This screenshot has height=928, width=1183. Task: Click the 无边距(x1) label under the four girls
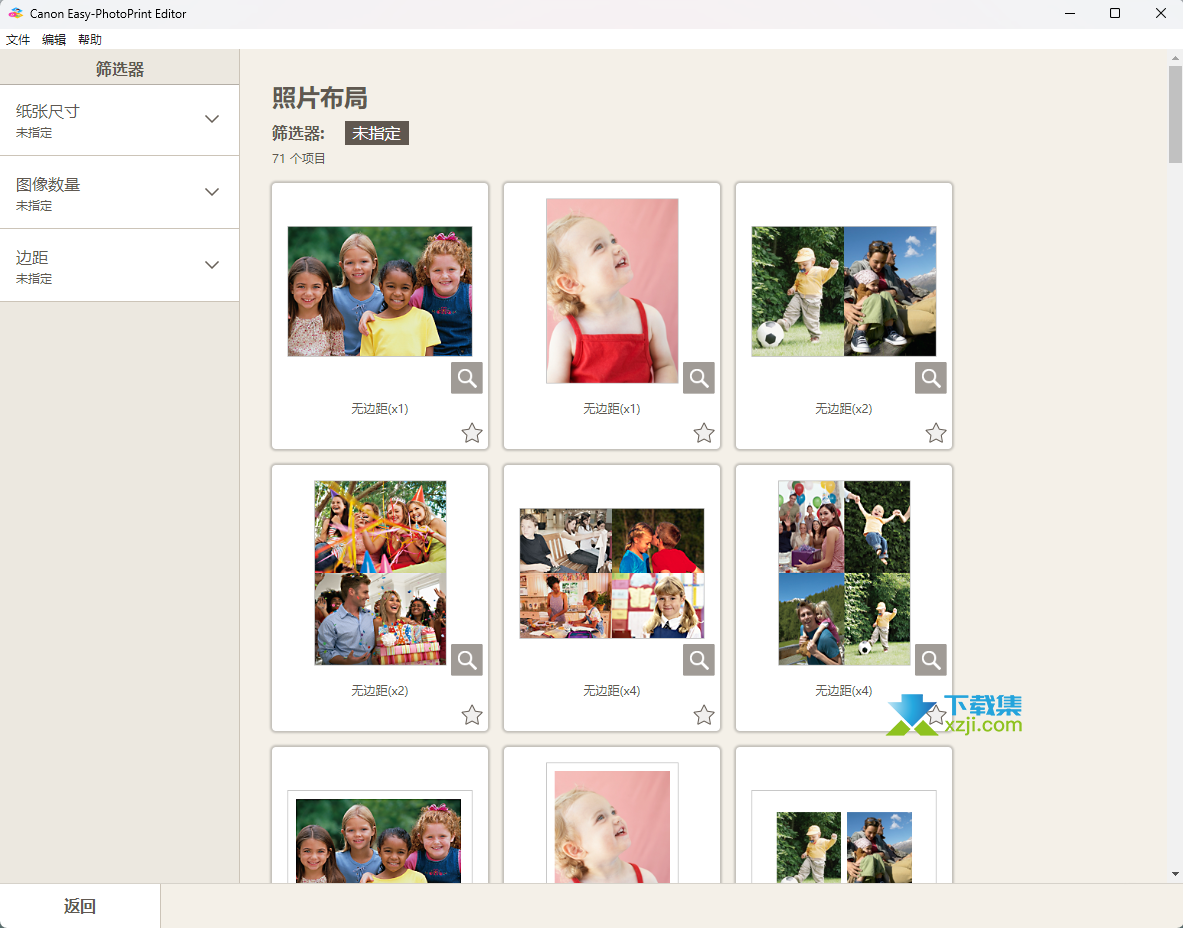coord(379,408)
